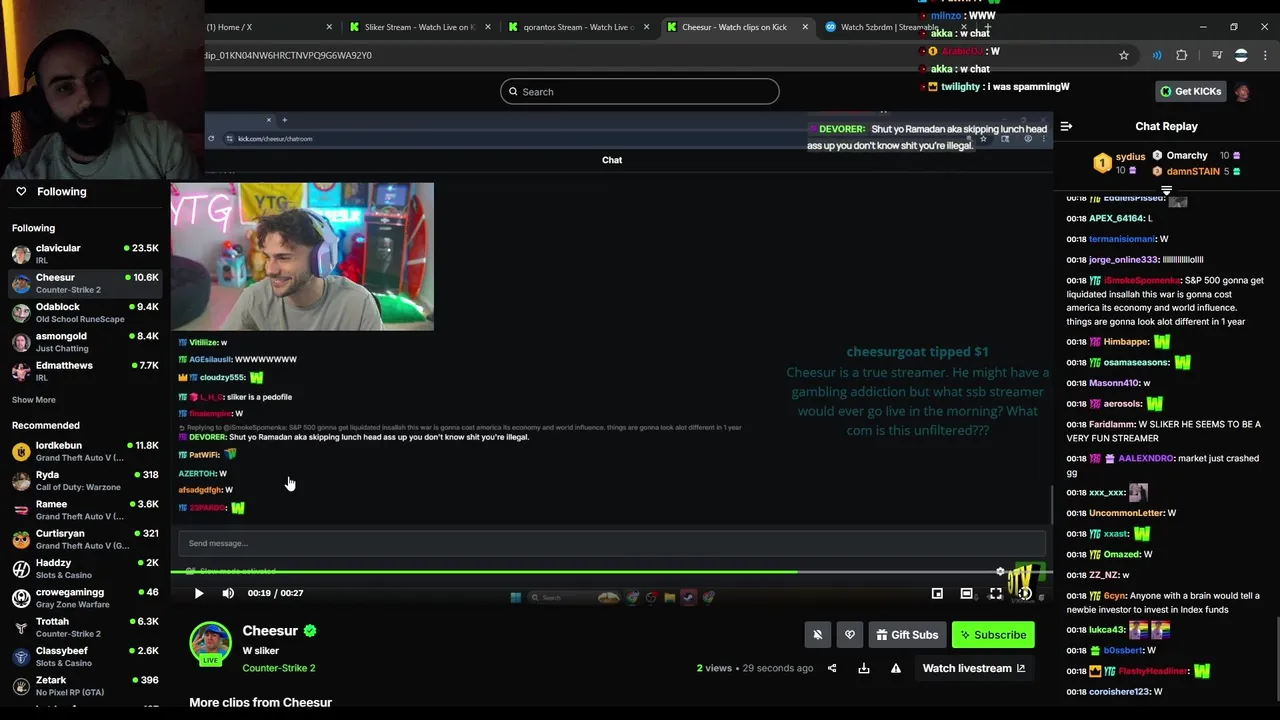Enable picture-in-picture mode on the player
The image size is (1280, 720).
click(x=937, y=593)
